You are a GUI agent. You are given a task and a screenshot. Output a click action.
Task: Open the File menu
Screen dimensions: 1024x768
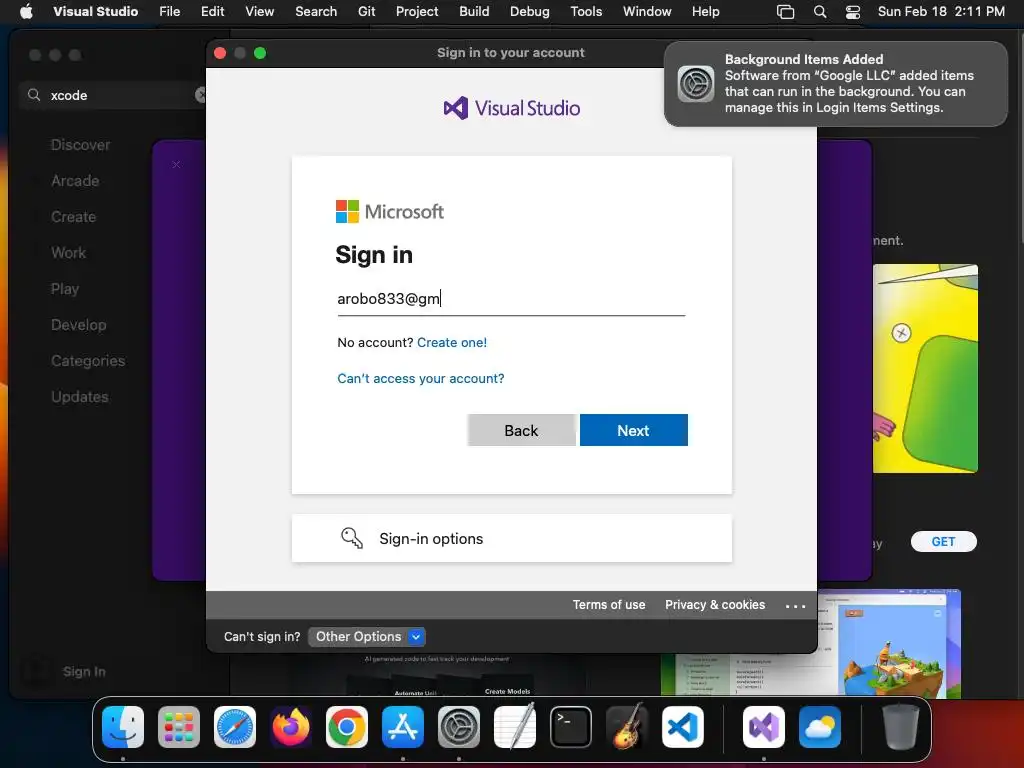click(170, 11)
